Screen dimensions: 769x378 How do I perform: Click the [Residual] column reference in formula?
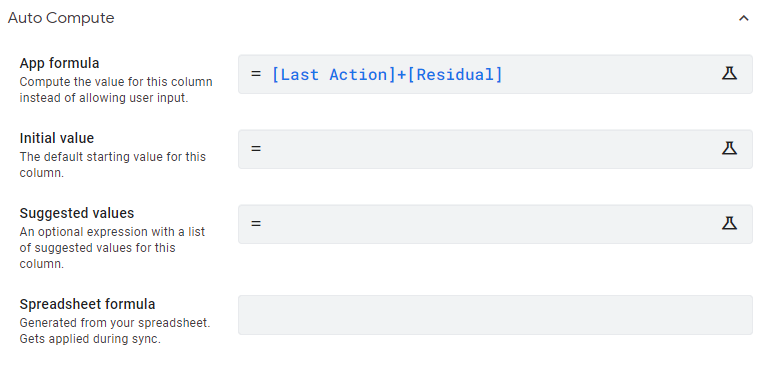tap(455, 75)
